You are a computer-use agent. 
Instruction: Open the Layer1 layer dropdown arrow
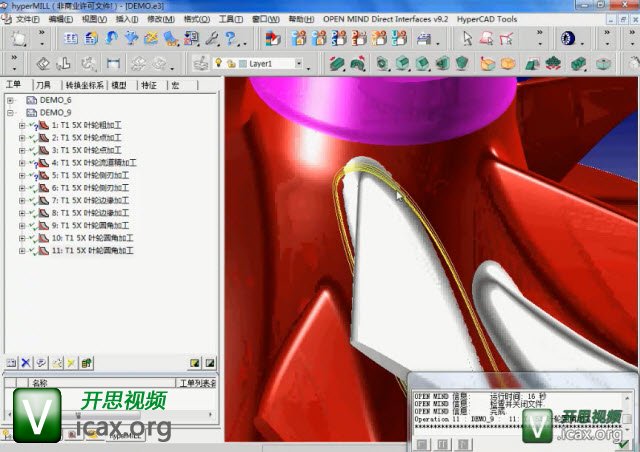(299, 63)
